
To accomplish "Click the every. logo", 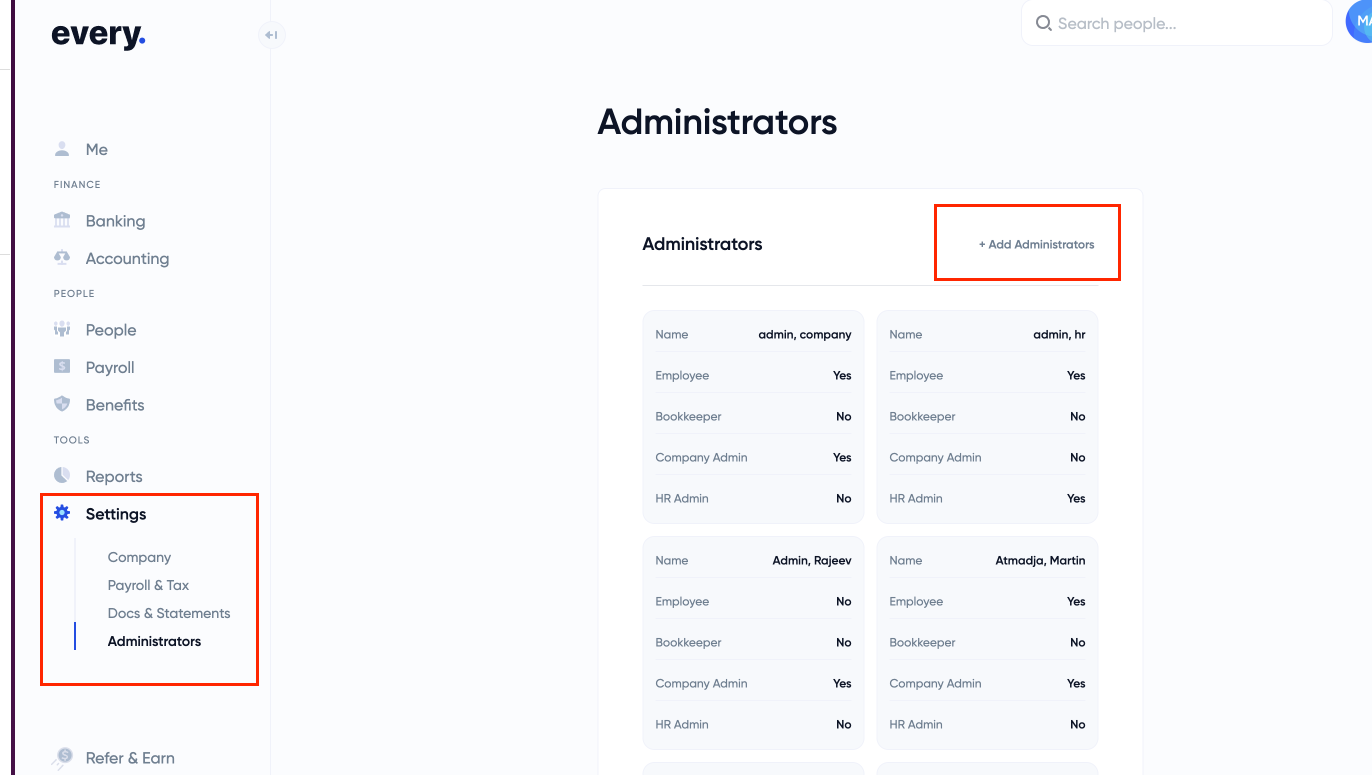I will tap(98, 35).
